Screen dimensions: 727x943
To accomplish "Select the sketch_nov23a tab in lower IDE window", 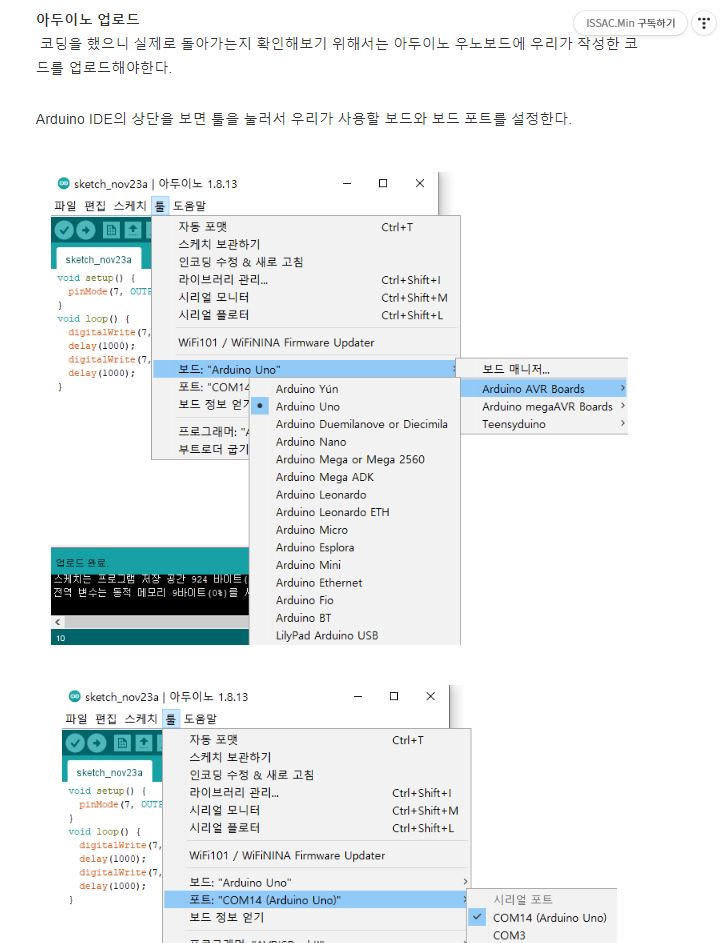I will [109, 772].
